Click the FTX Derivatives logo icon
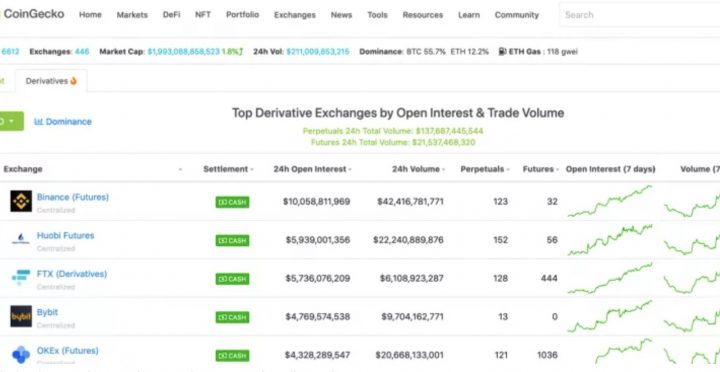 tap(21, 277)
